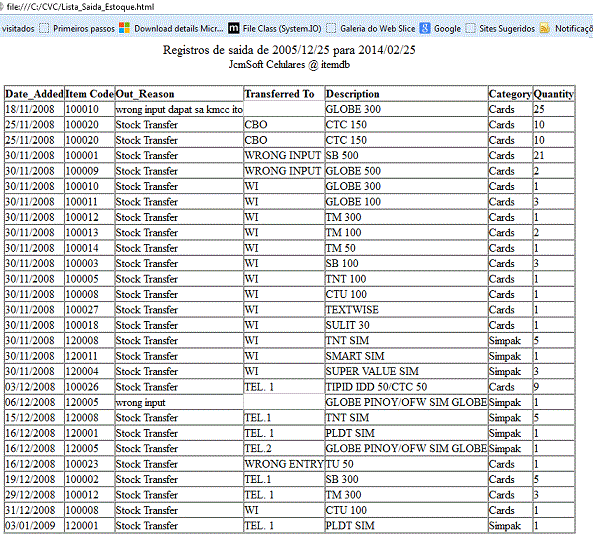Click the Out_Reason column header
This screenshot has height=544, width=593.
[x=179, y=94]
